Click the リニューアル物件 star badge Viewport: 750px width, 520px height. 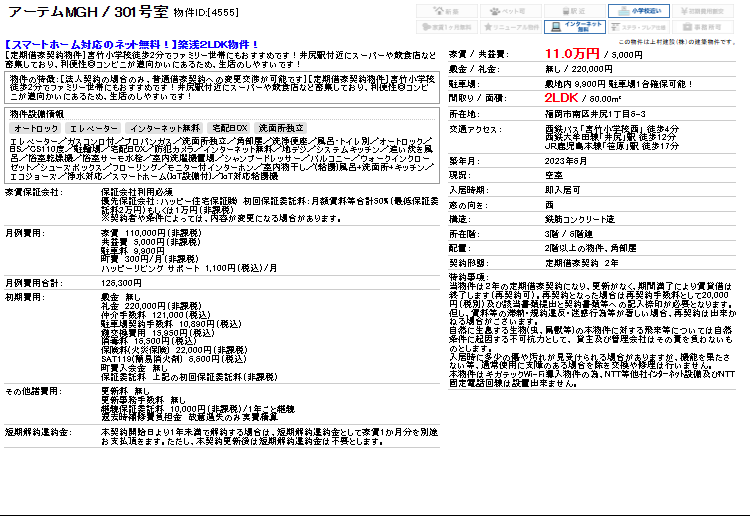coord(511,27)
